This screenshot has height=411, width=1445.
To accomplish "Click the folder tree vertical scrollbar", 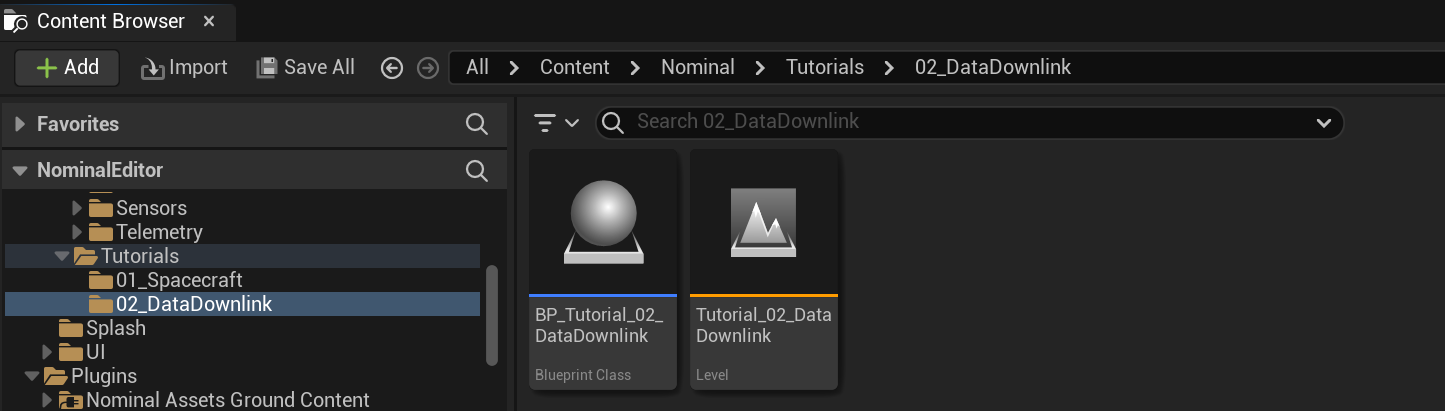I will point(491,315).
